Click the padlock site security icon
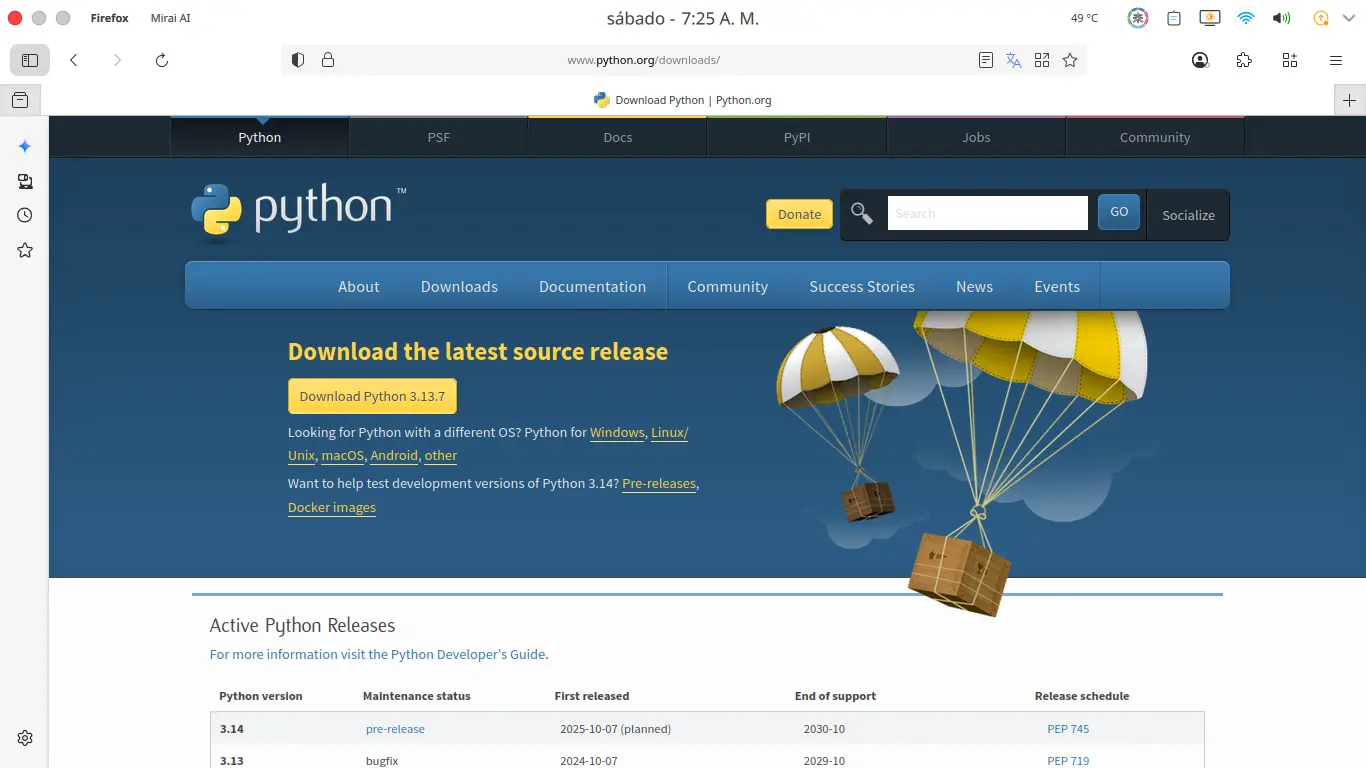This screenshot has width=1366, height=768. coord(328,60)
